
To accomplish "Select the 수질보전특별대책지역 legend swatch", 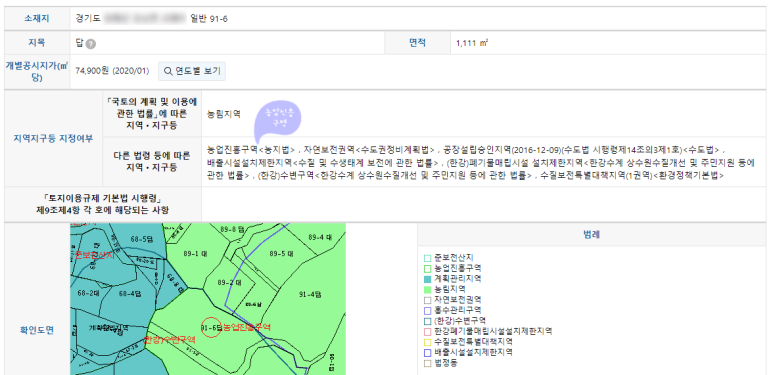I will (427, 342).
